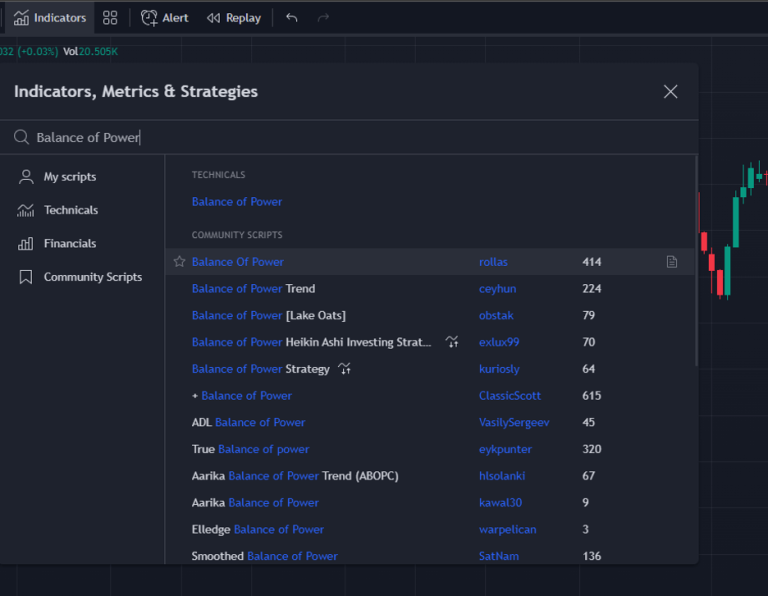Image resolution: width=768 pixels, height=596 pixels.
Task: Open the My scripts category
Action: [69, 177]
